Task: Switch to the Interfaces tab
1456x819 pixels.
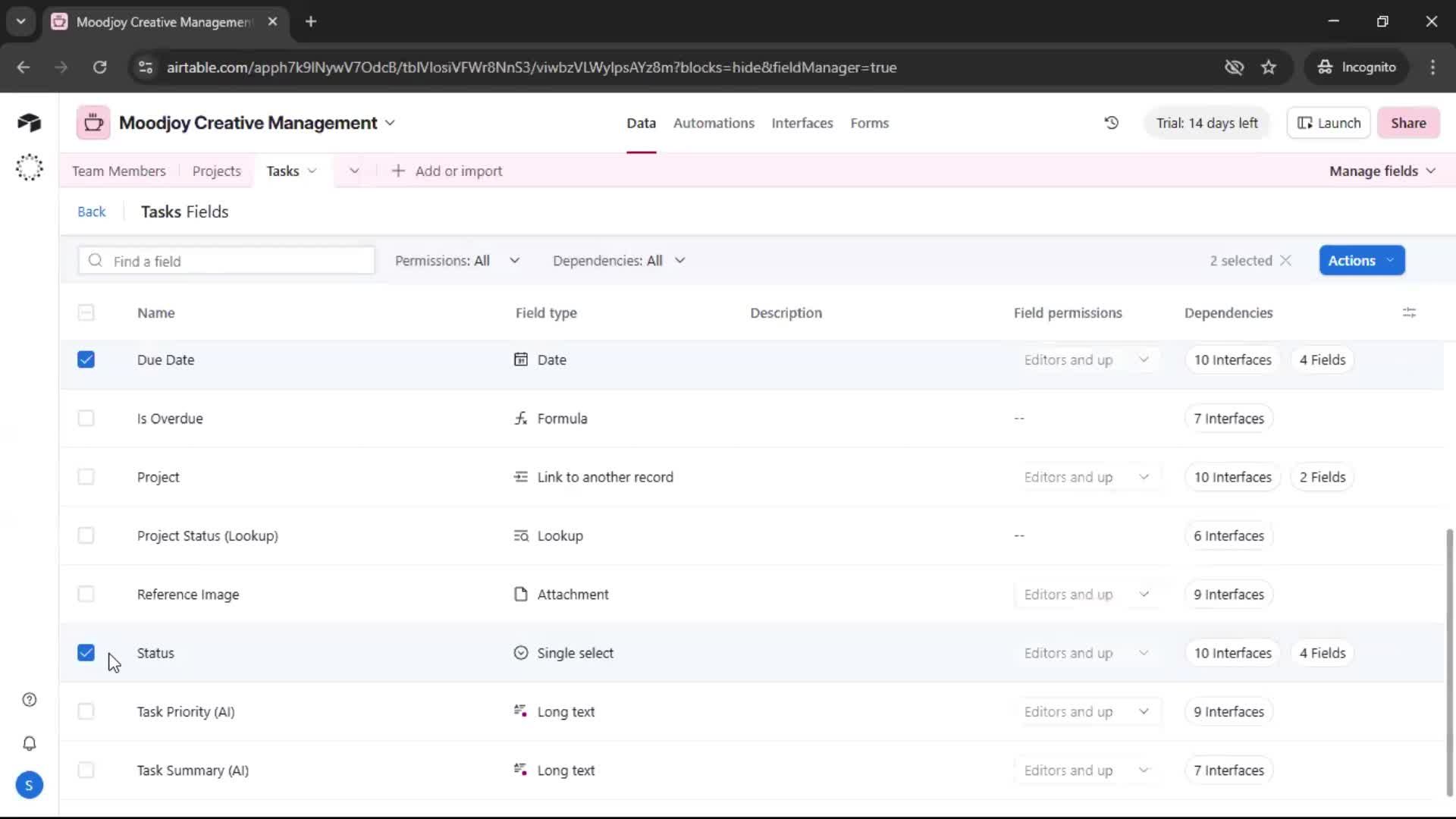Action: (x=802, y=123)
